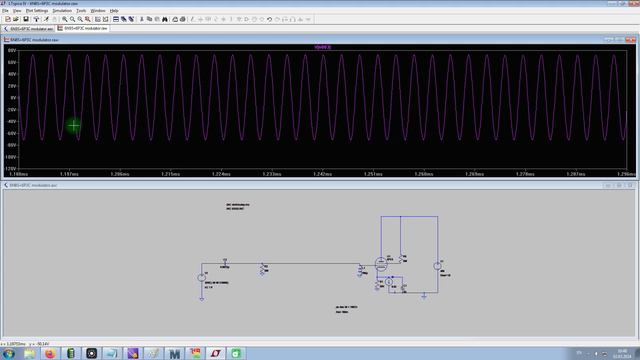640x360 pixels.
Task: Open the File menu
Action: coord(5,11)
